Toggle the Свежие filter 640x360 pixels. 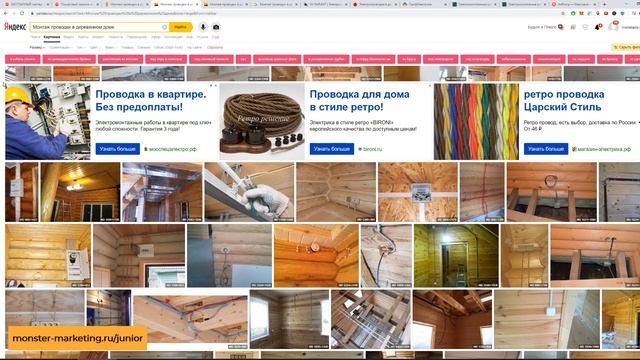coord(144,47)
